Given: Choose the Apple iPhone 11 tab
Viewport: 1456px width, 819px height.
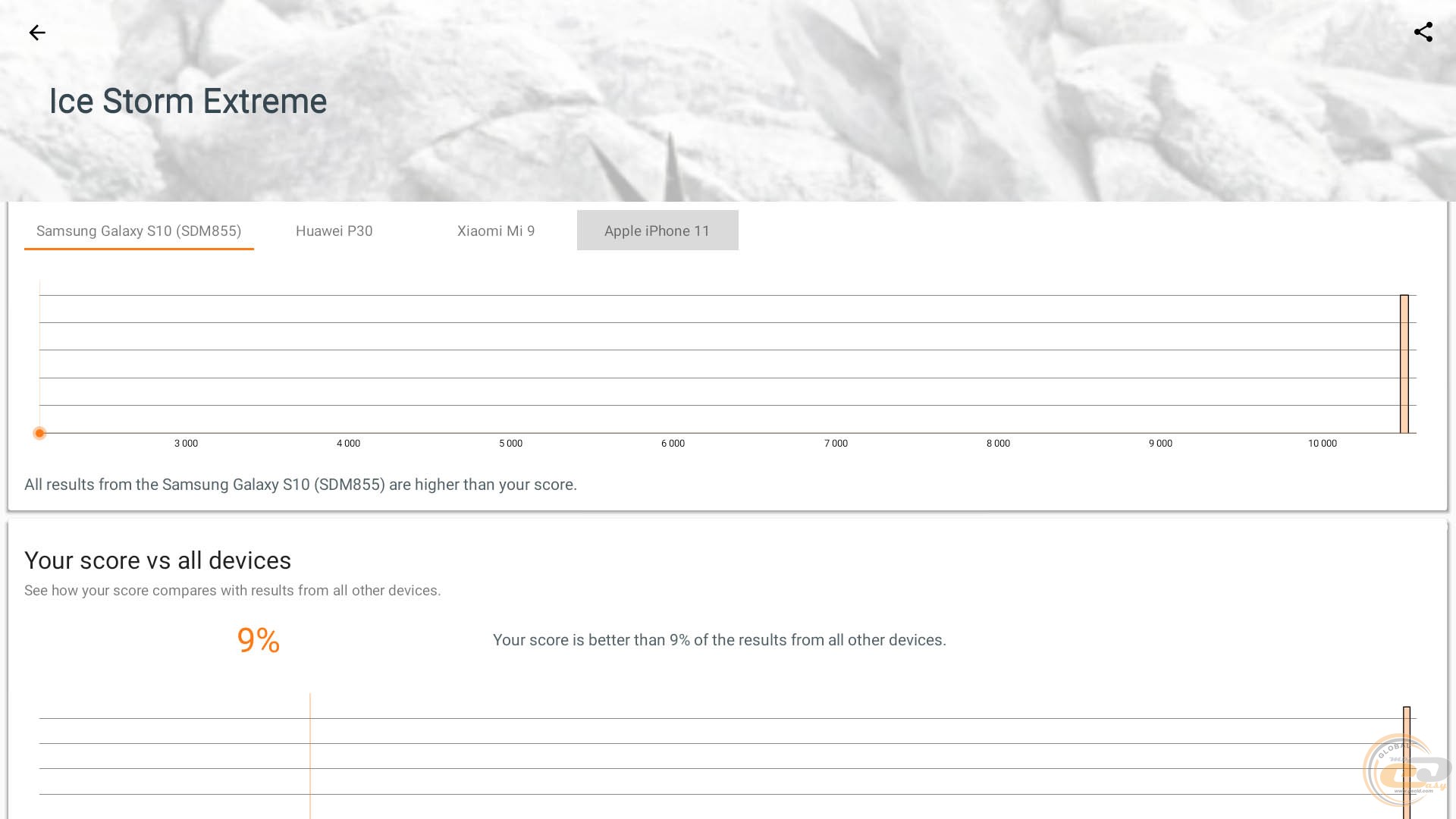Looking at the screenshot, I should pyautogui.click(x=657, y=231).
